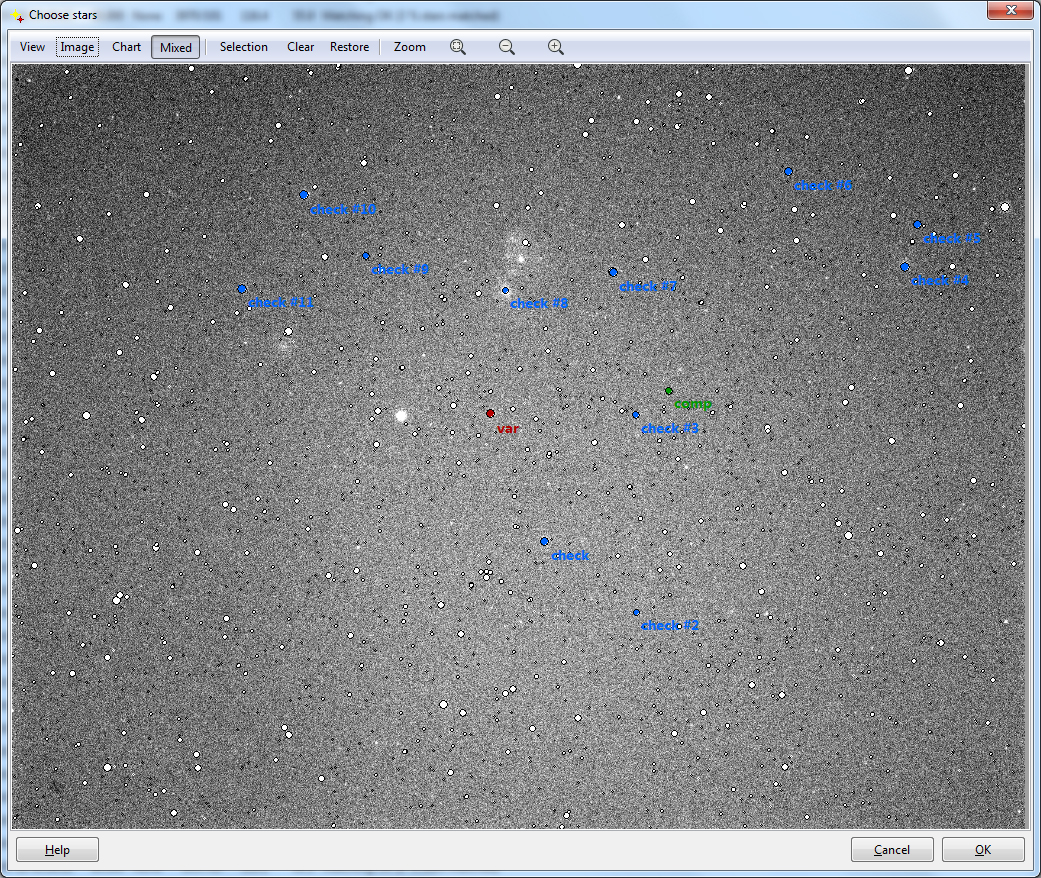
Task: Click the zoom-to-fit magnifier icon
Action: click(458, 47)
